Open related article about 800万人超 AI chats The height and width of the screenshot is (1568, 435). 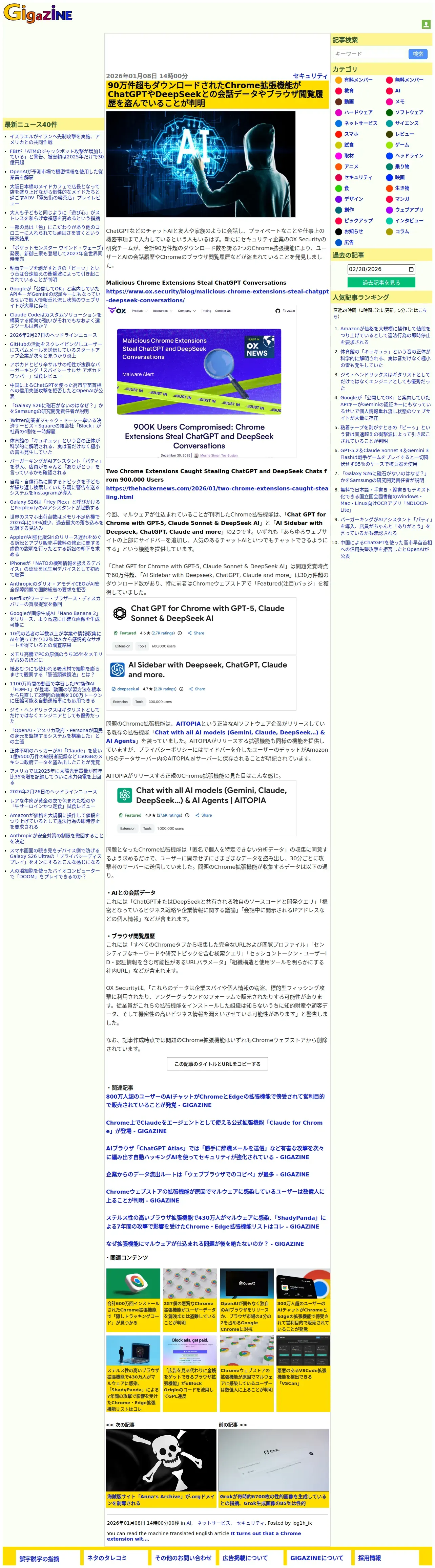point(215,1101)
